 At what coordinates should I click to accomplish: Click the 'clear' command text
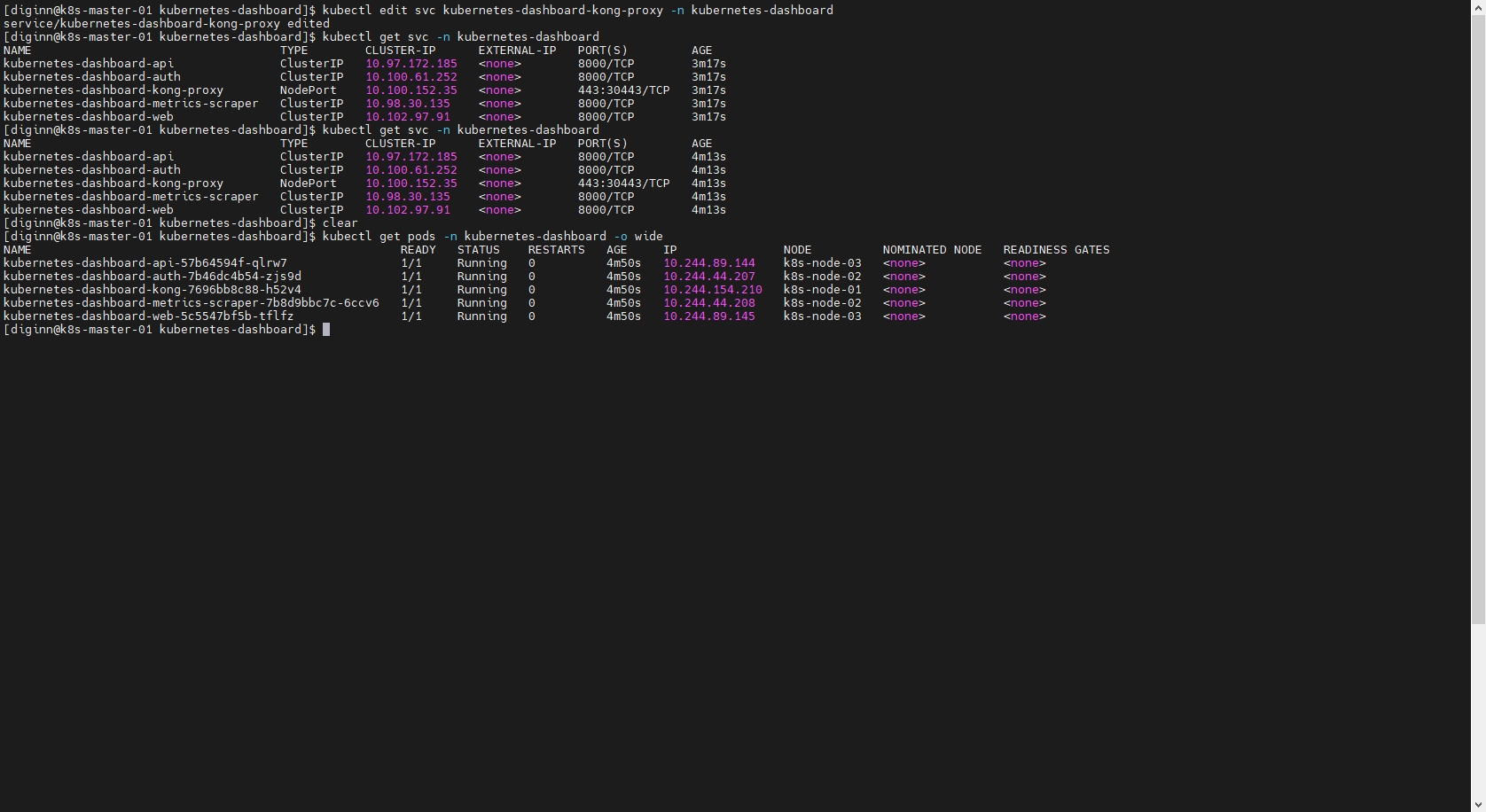(x=340, y=223)
